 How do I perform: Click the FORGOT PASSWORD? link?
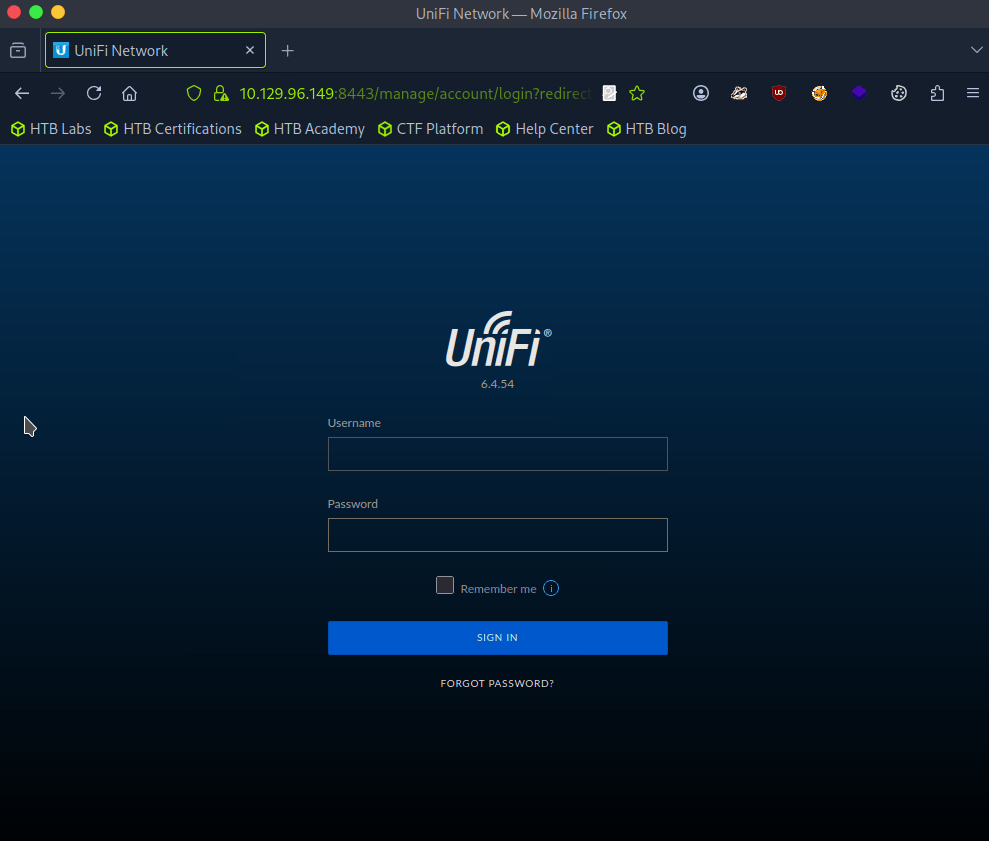497,684
